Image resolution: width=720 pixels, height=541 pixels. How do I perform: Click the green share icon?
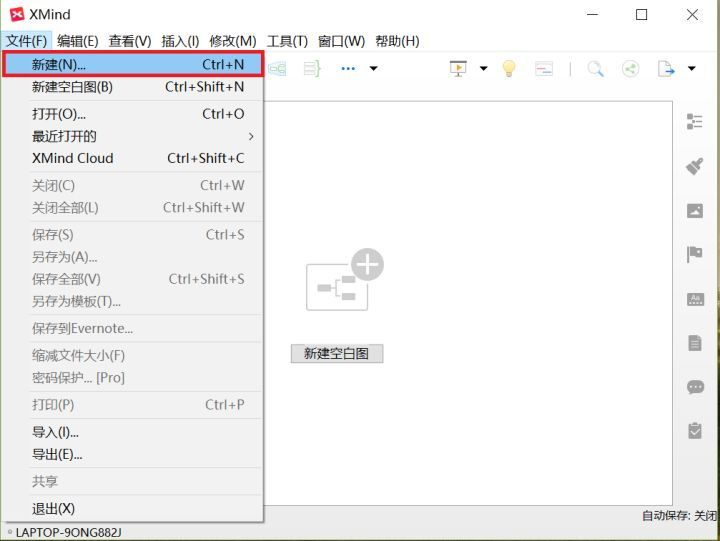[630, 69]
